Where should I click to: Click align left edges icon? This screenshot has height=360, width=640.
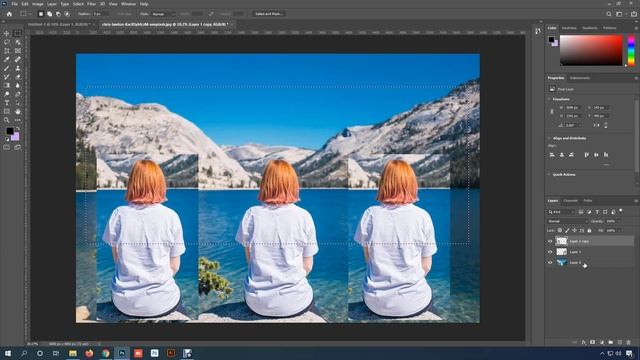click(x=552, y=155)
